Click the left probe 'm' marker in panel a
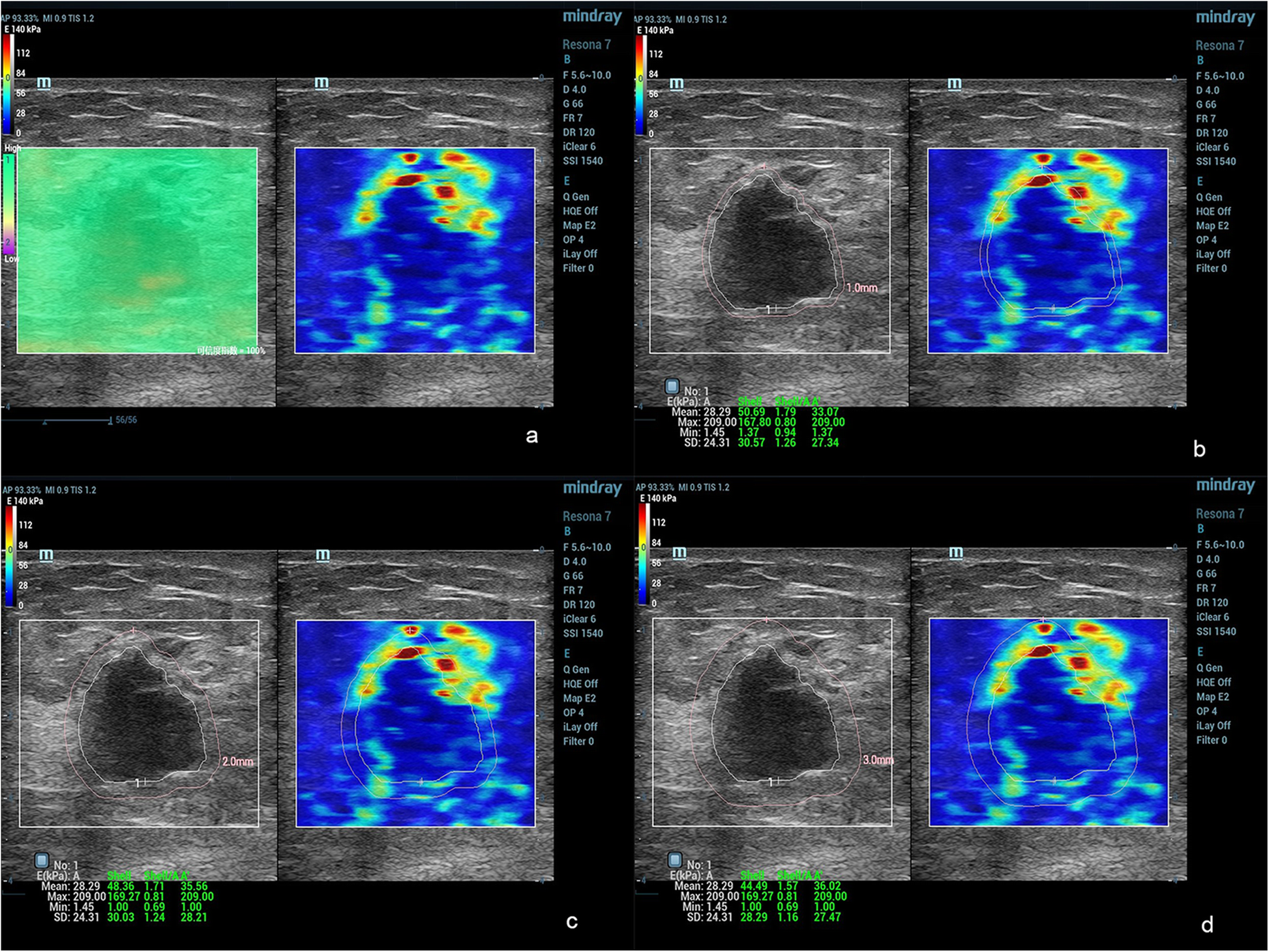 pos(44,83)
